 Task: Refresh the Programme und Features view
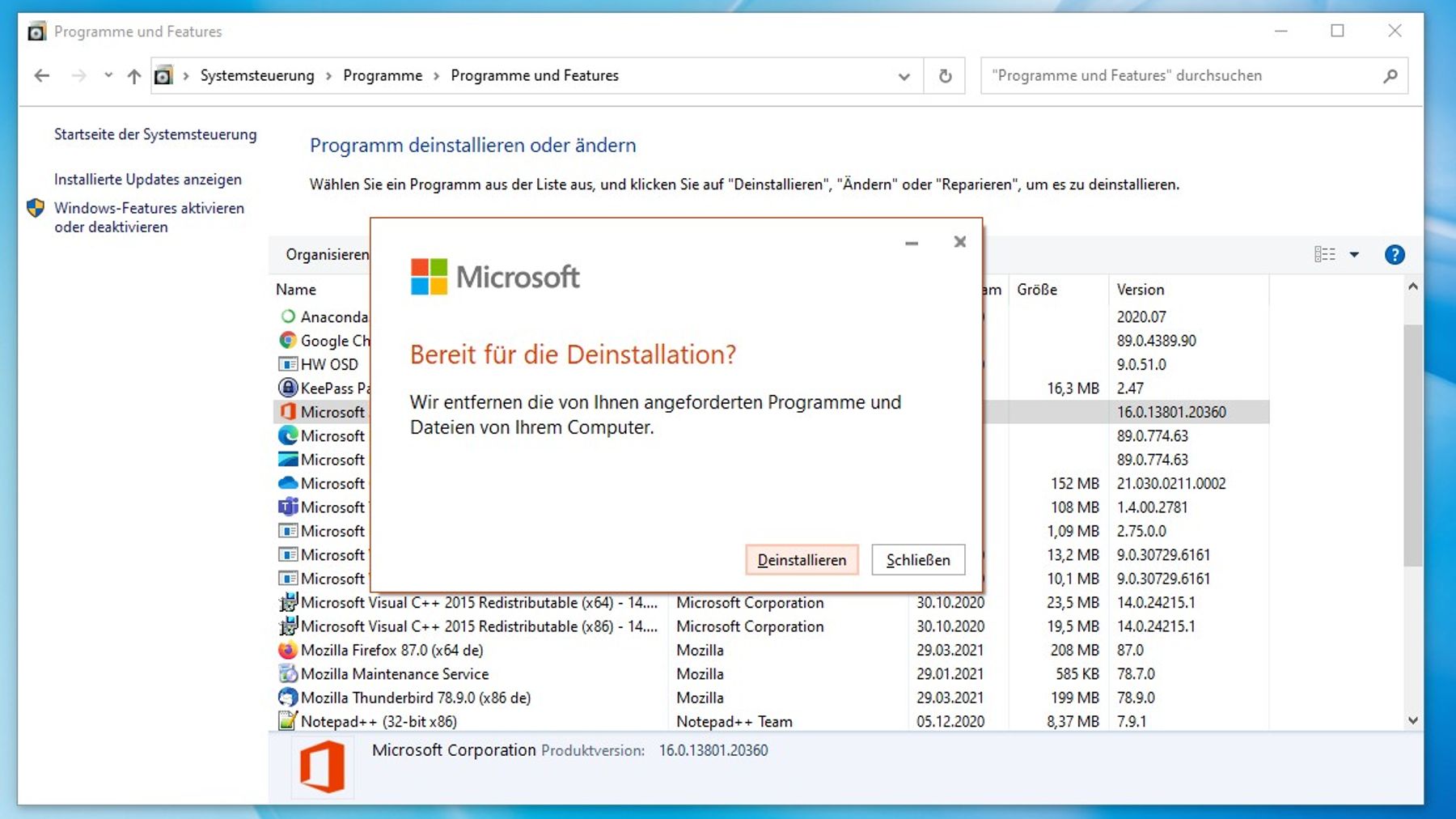pos(945,76)
